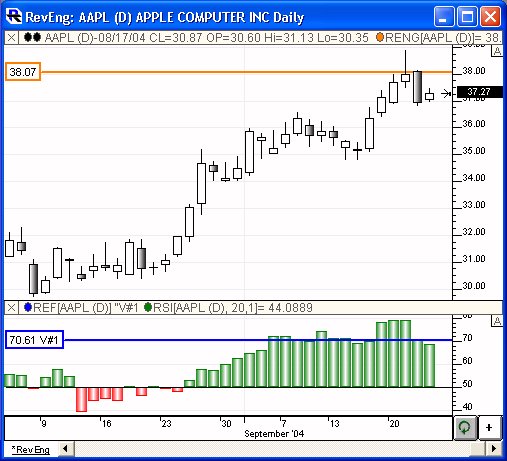Close the RSI pane with its X box
Image resolution: width=507 pixels, height=461 pixels.
click(11, 307)
